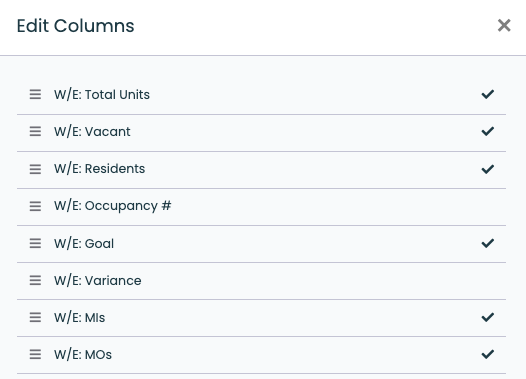Select the reorder handle for W/E: MIs
This screenshot has height=379, width=526.
point(35,317)
